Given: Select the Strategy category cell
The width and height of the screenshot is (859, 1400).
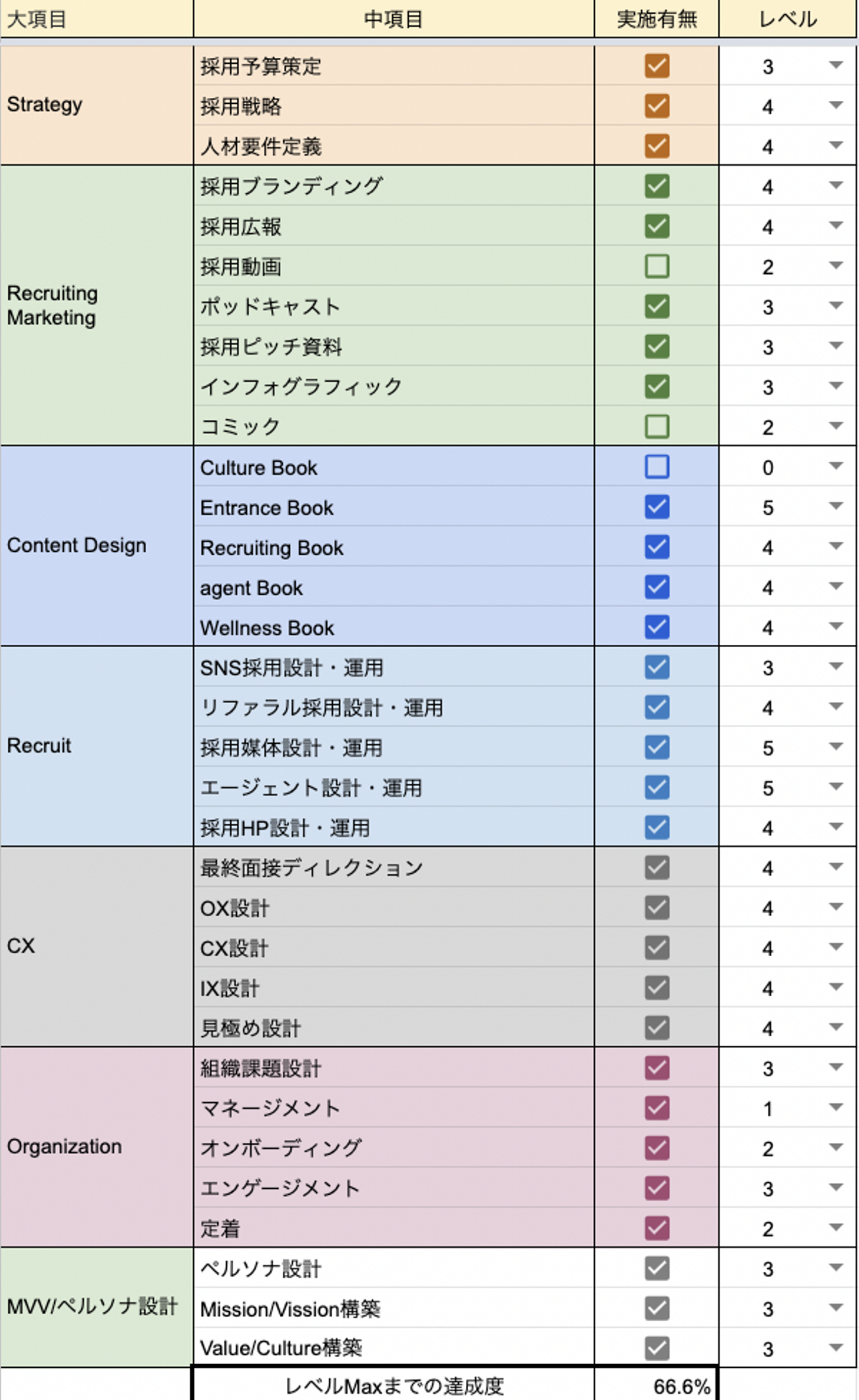Looking at the screenshot, I should point(97,105).
